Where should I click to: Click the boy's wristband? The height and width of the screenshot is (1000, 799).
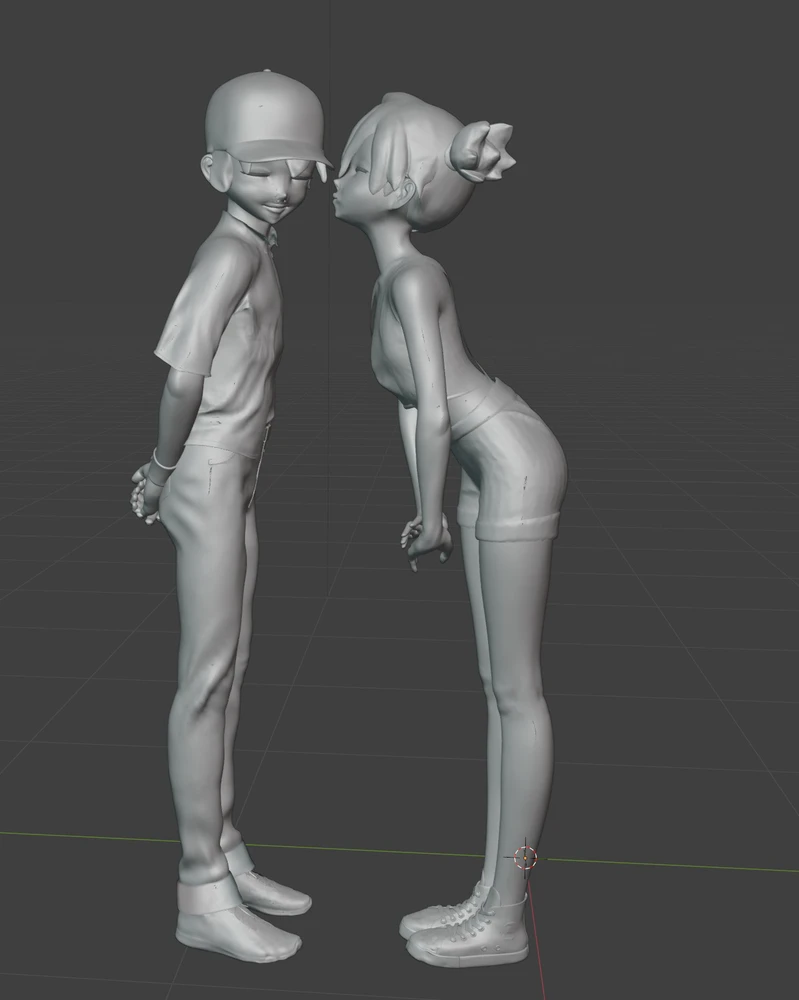163,460
